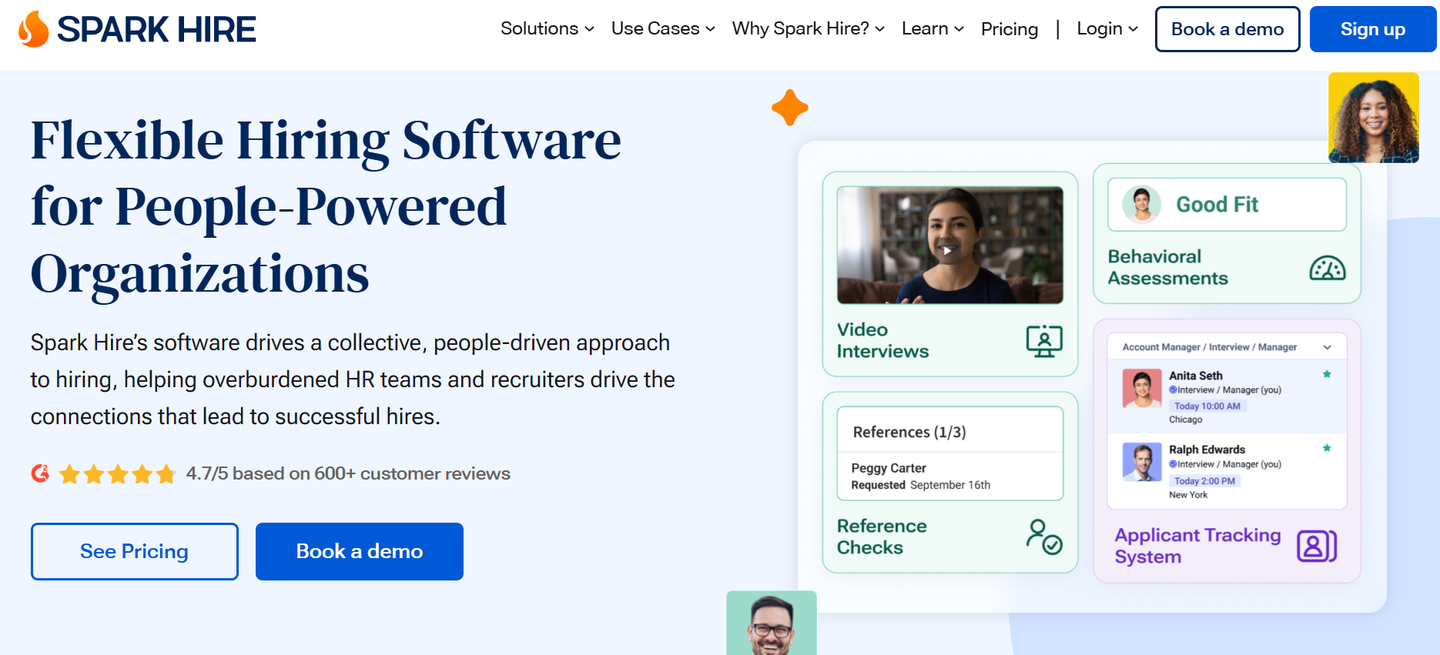Viewport: 1440px width, 655px height.
Task: Click the bearded man with glasses photo
Action: point(771,623)
